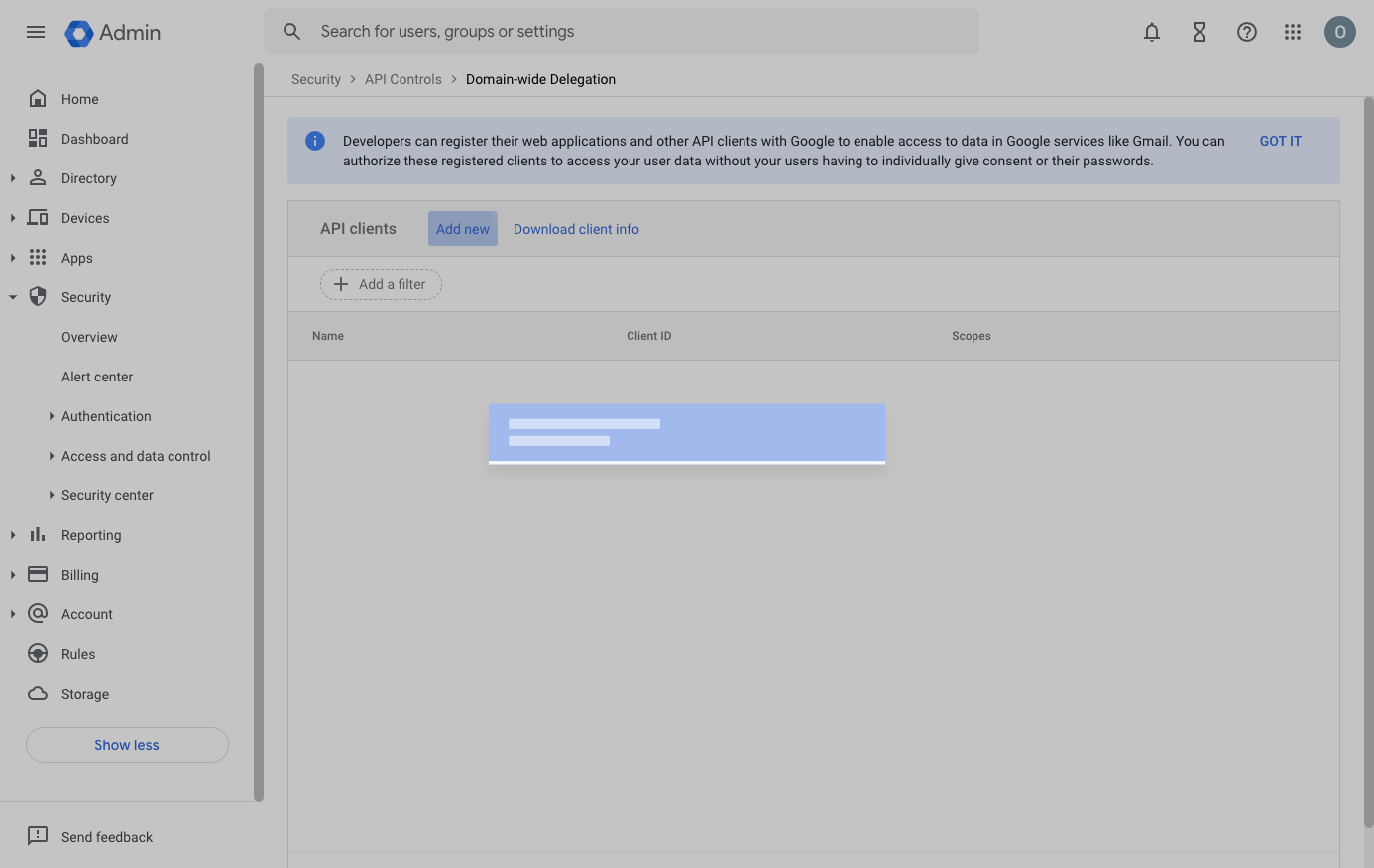Open the tasks hourglass icon
This screenshot has width=1374, height=868.
coord(1199,32)
